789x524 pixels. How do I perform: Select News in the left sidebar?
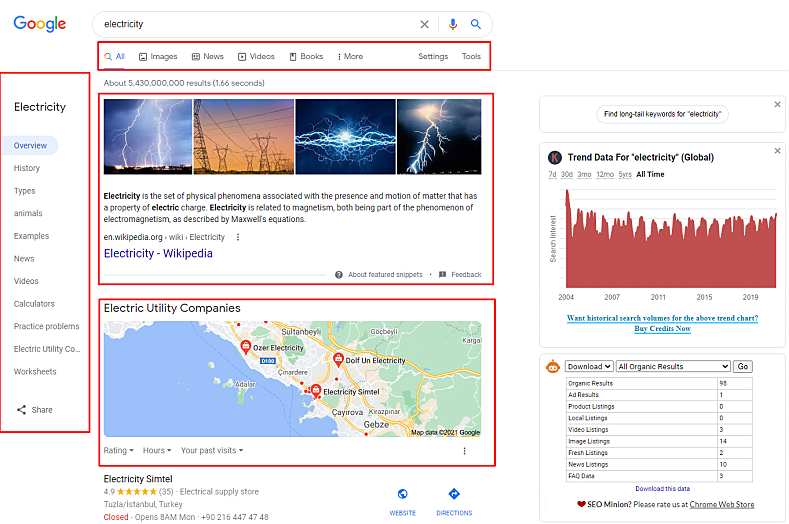(x=24, y=259)
